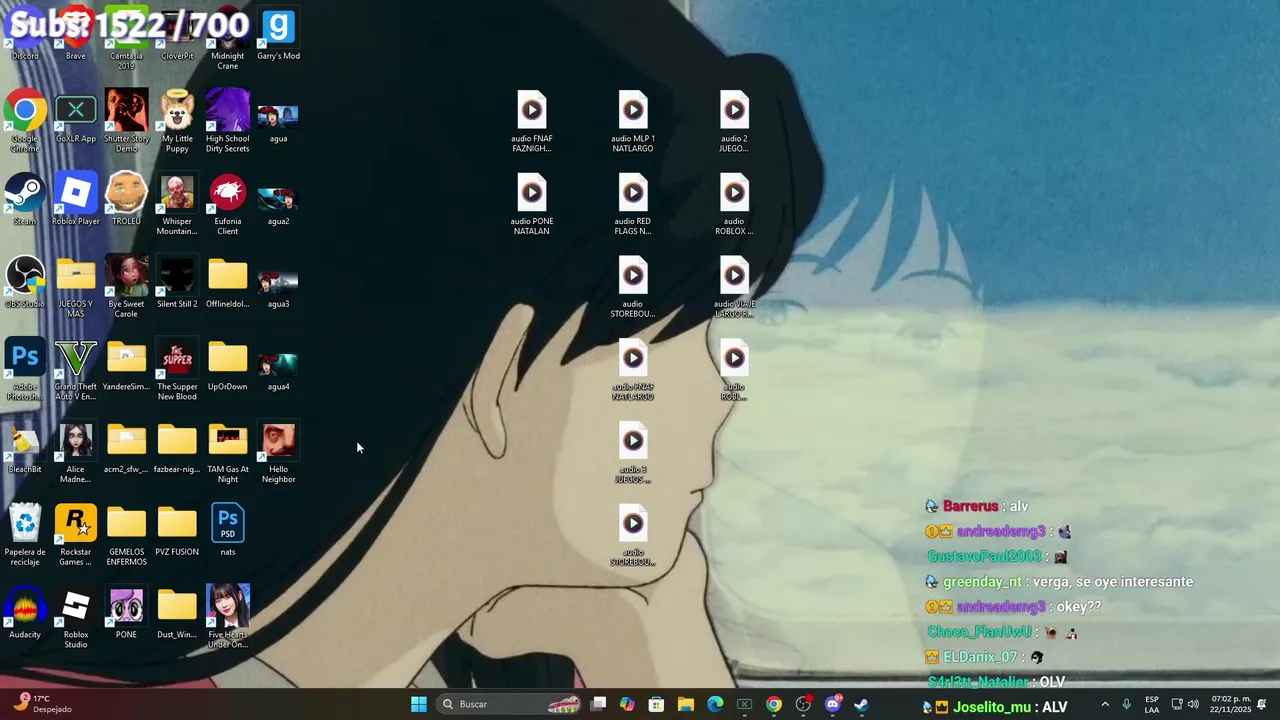
Task: Open GEMELOS ENFERMOS folder
Action: coord(126,535)
